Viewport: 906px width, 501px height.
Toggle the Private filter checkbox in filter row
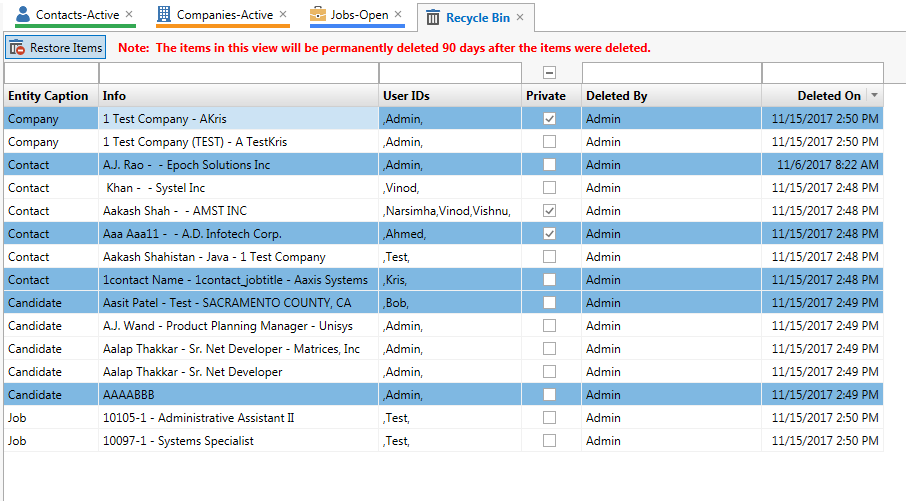(x=549, y=73)
